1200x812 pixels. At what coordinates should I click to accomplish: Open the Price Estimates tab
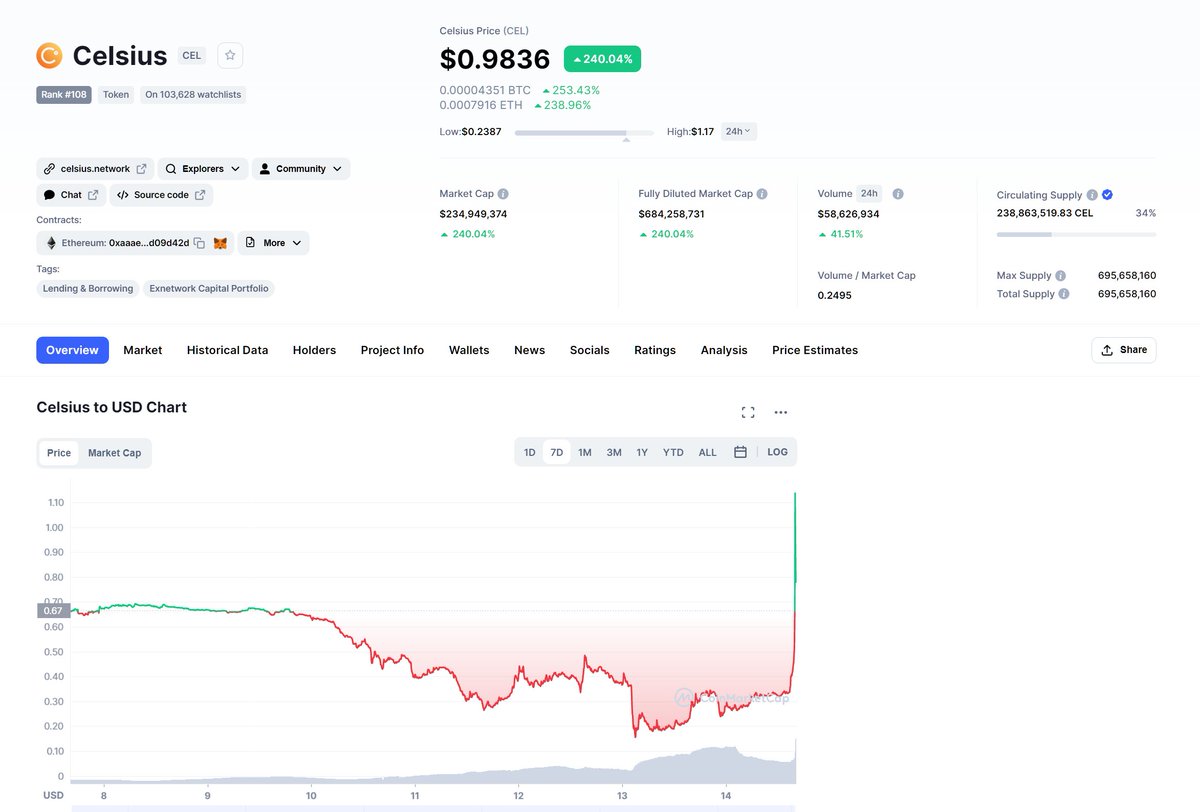(815, 350)
